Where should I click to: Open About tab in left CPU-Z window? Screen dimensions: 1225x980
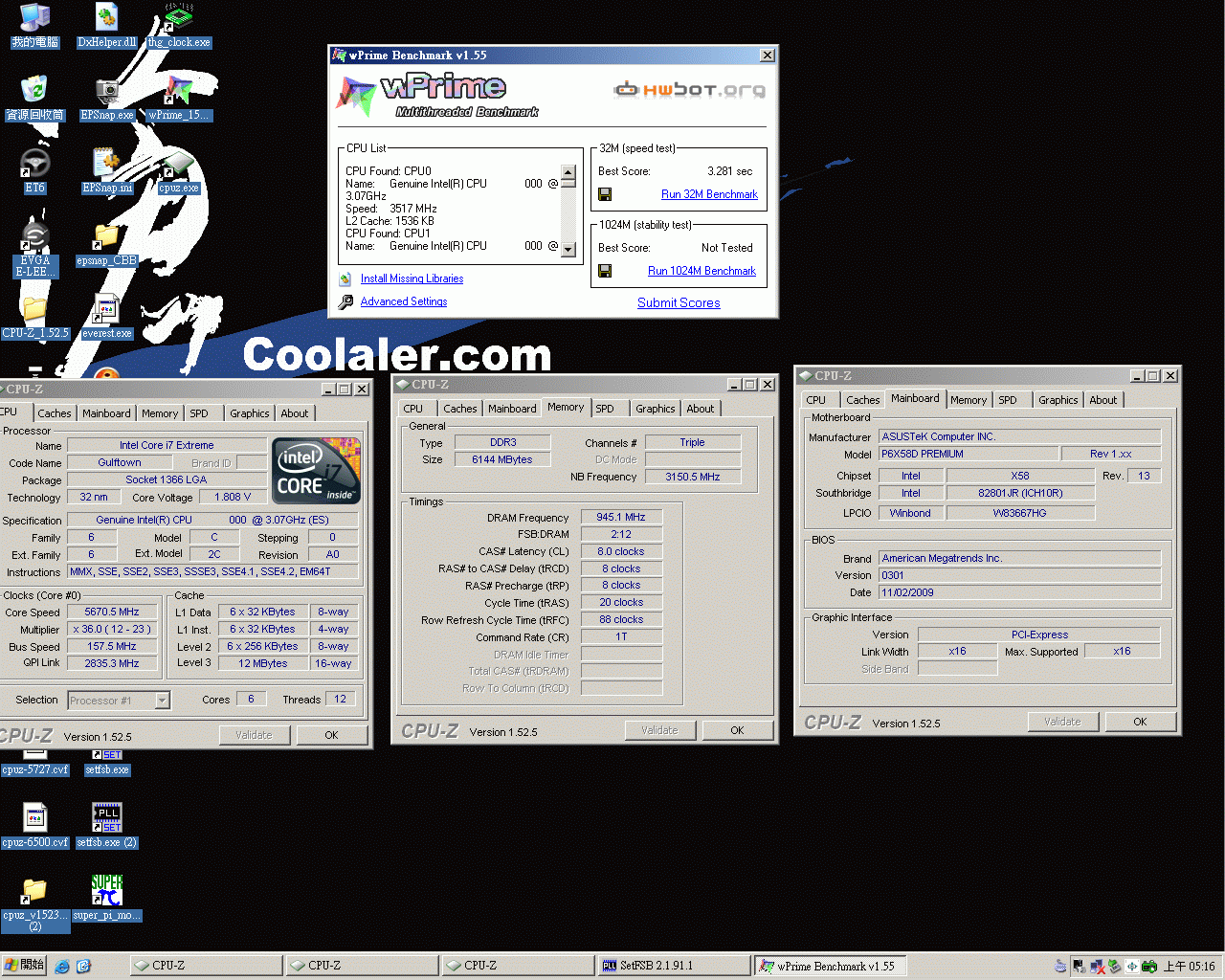(x=295, y=413)
